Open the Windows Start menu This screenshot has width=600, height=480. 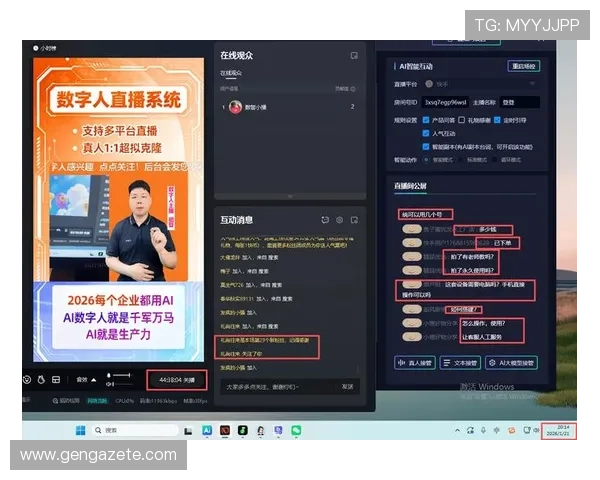pyautogui.click(x=81, y=430)
